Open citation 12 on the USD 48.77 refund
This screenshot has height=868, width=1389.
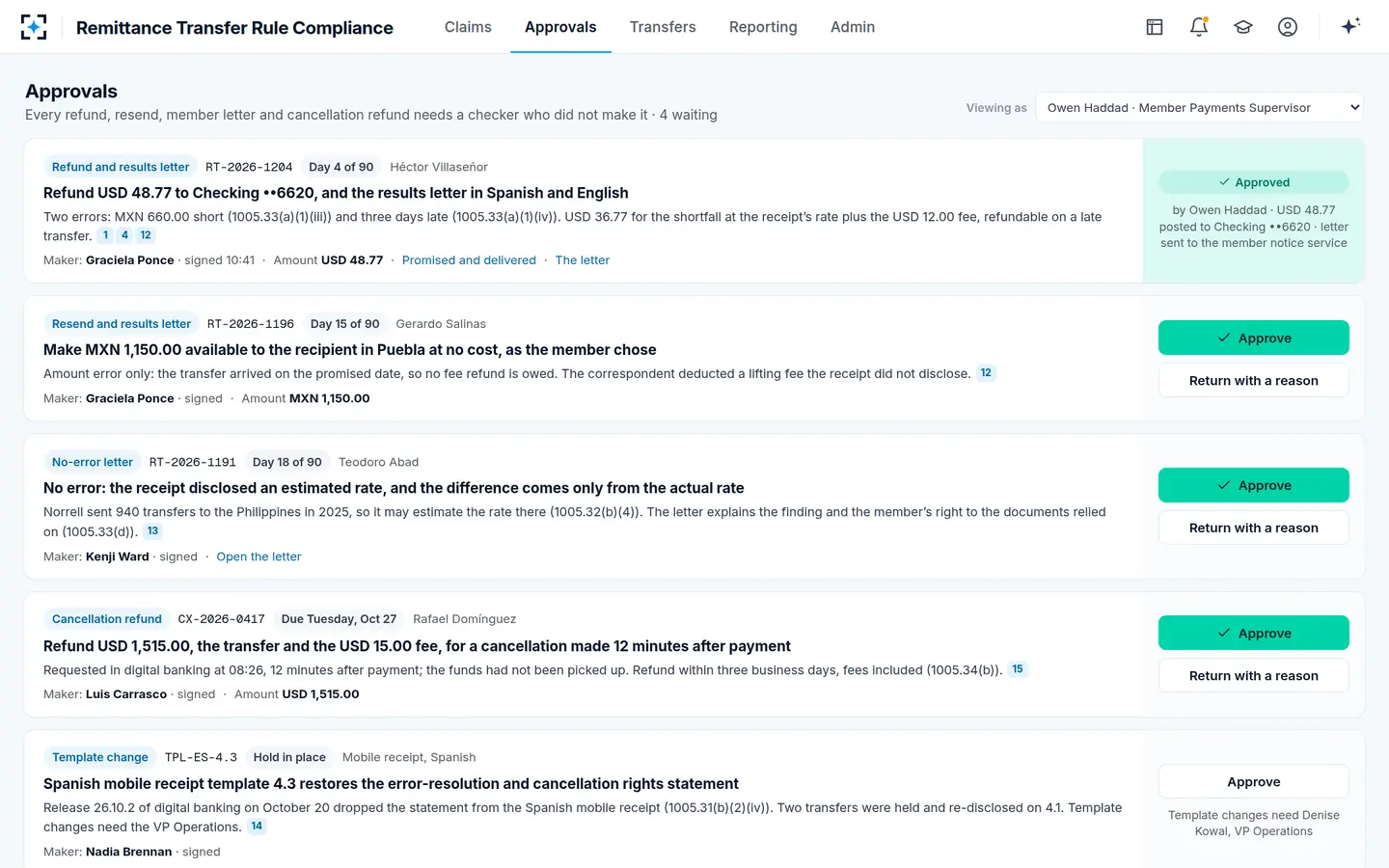coord(146,235)
